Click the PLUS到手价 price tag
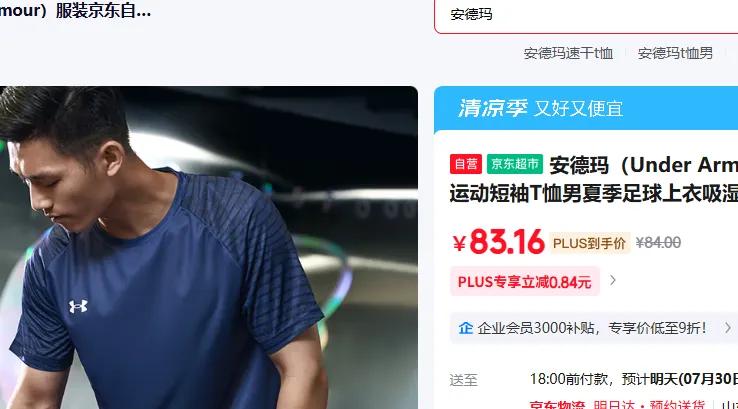738x409 pixels. coord(589,243)
